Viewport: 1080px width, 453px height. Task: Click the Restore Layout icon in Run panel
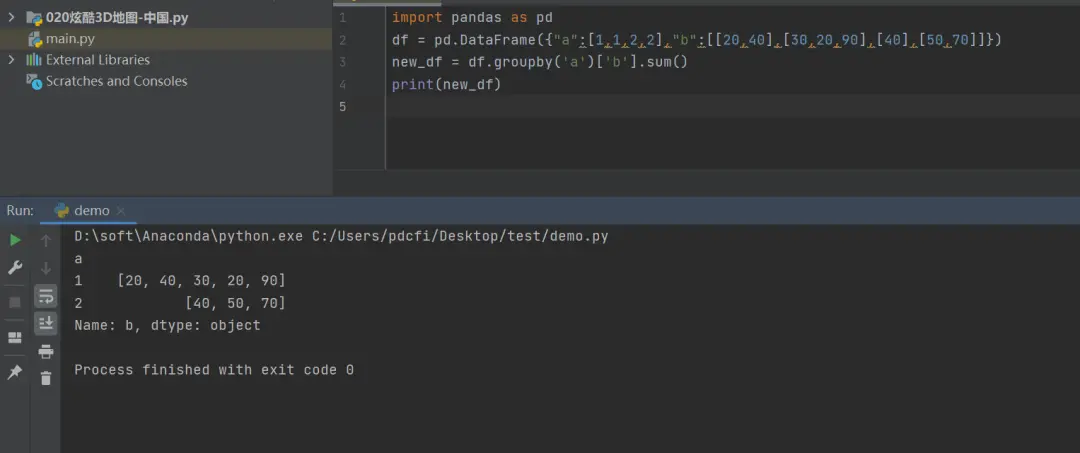tap(15, 337)
